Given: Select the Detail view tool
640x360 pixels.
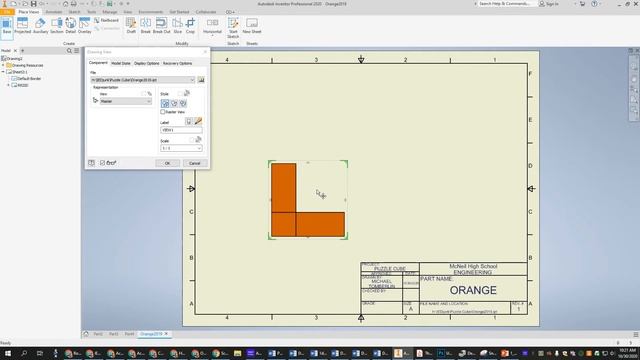Looking at the screenshot, I should [x=71, y=26].
